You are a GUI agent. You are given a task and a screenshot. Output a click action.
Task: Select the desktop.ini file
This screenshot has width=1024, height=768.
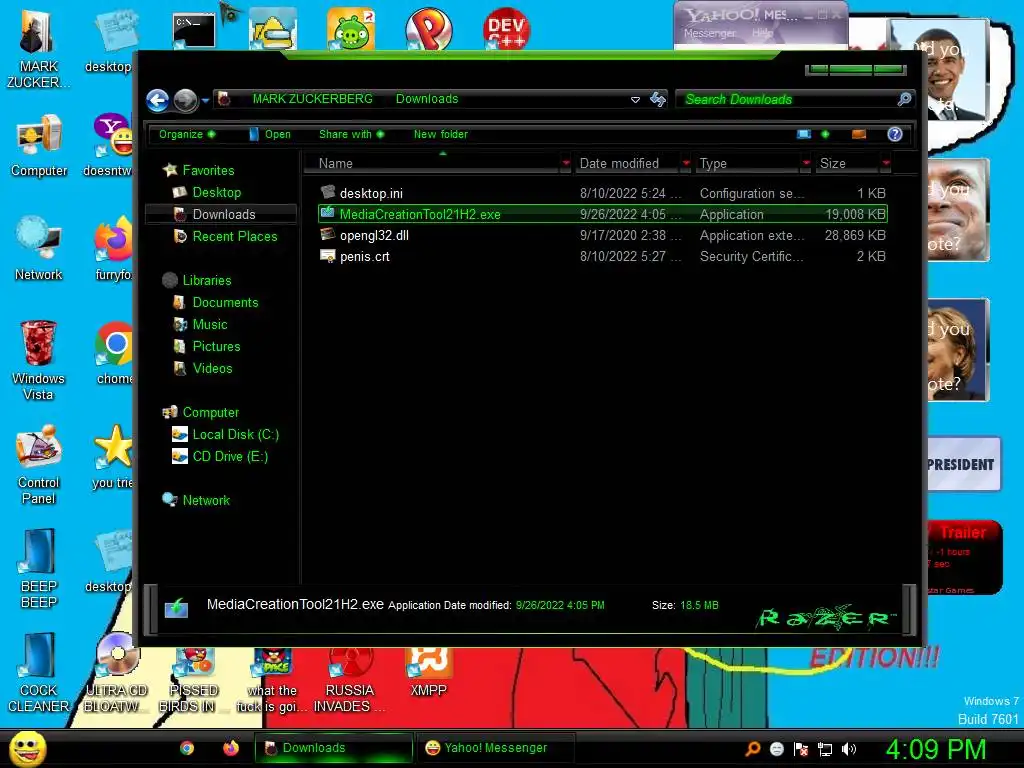[x=602, y=193]
